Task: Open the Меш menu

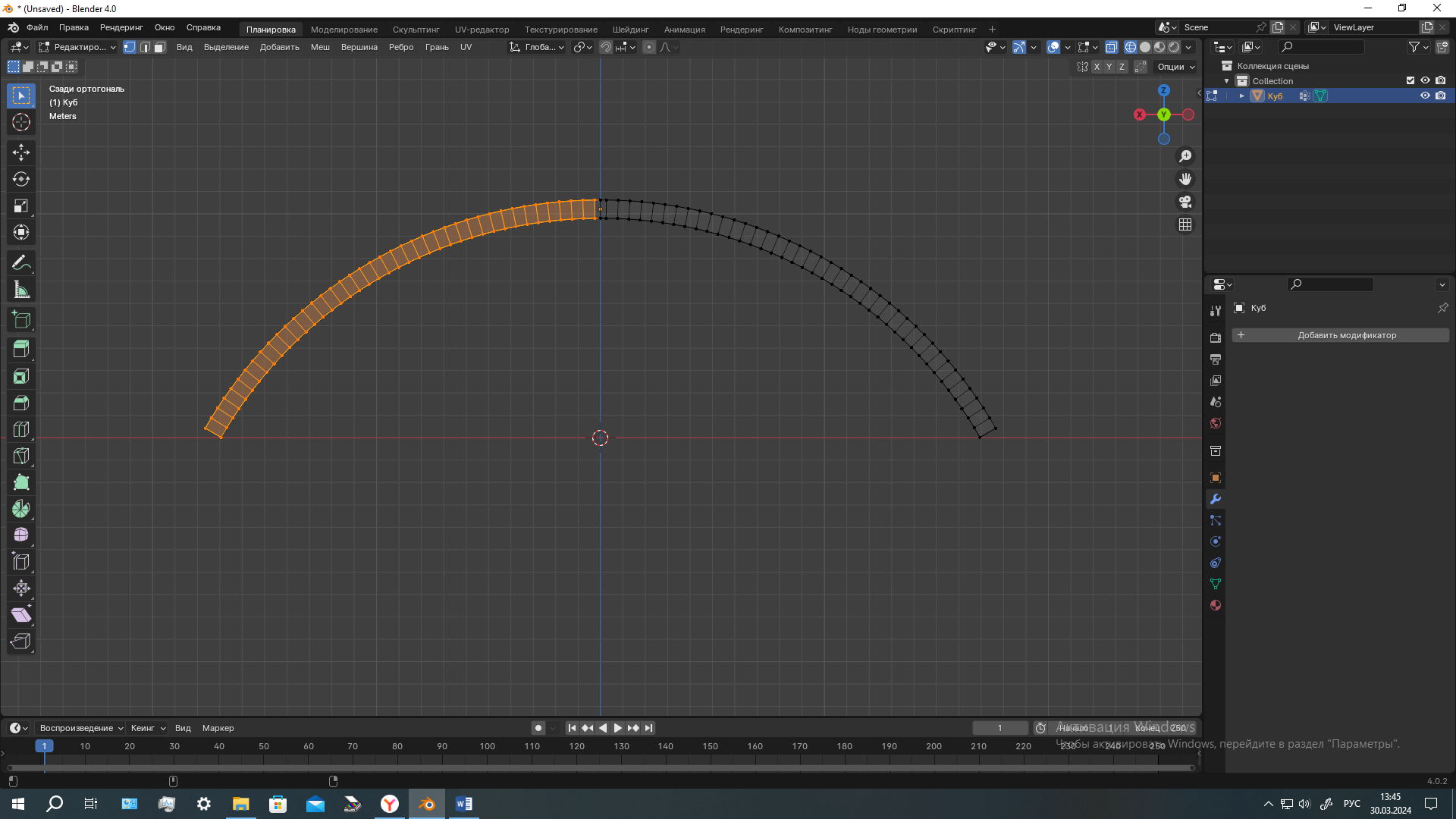Action: point(320,47)
